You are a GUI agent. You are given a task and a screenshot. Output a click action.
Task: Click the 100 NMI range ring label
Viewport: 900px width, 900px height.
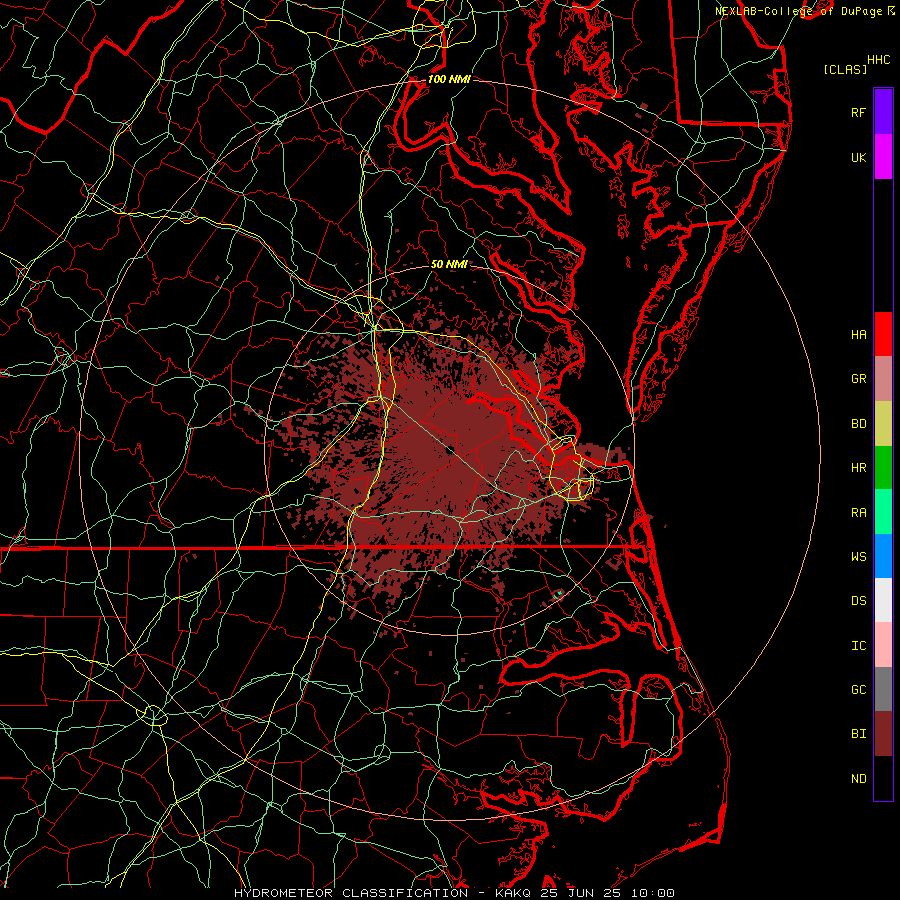[449, 79]
